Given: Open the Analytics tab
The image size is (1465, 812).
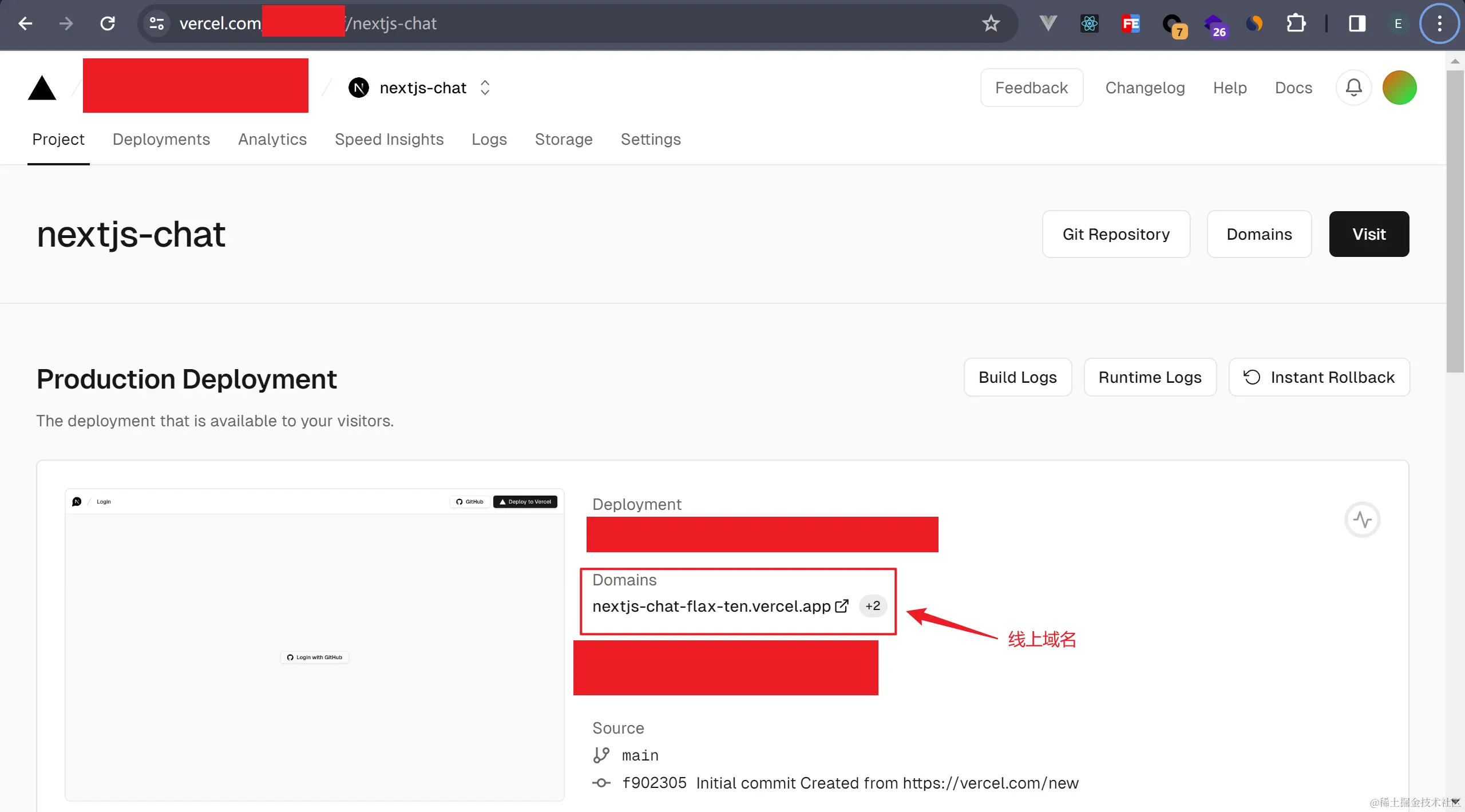Looking at the screenshot, I should point(272,140).
